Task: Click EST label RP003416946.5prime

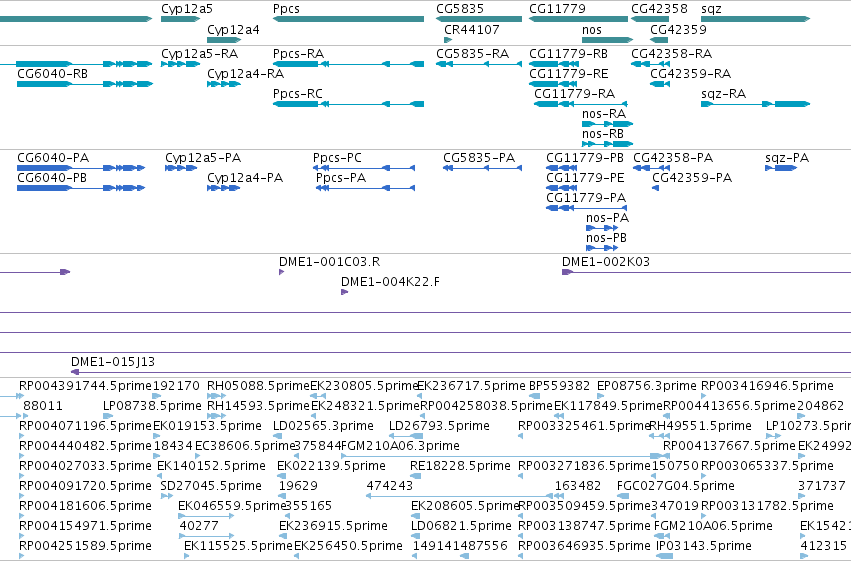Action: pos(767,386)
